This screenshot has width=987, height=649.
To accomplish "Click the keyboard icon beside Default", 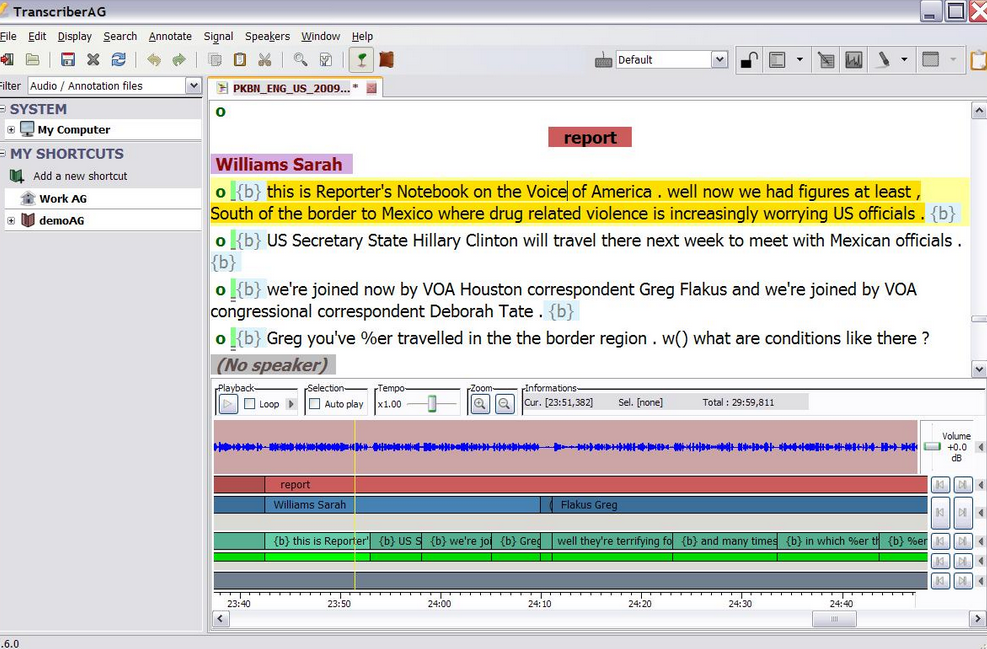I will click(x=604, y=60).
